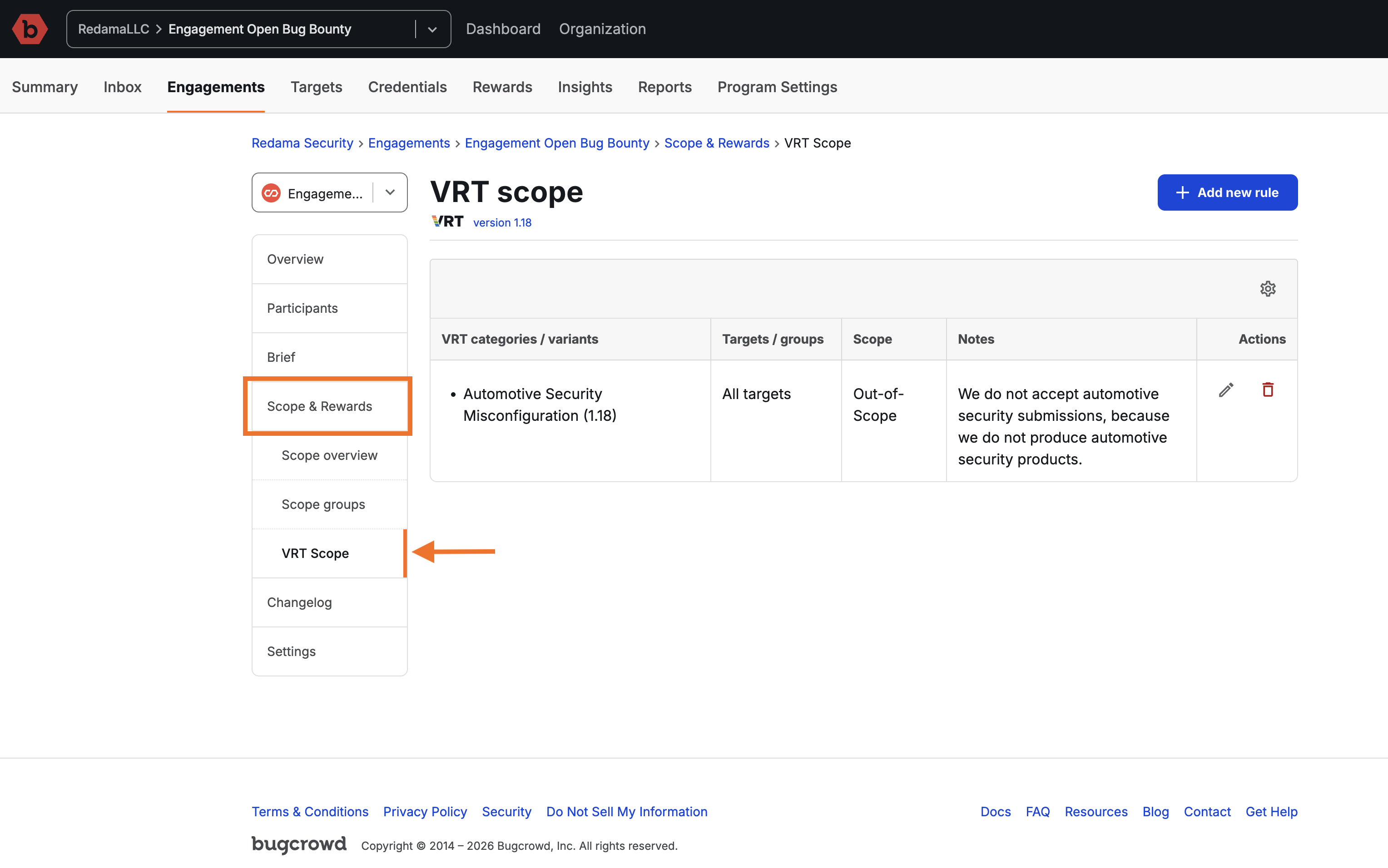
Task: Open Blog footer link
Action: (1155, 812)
